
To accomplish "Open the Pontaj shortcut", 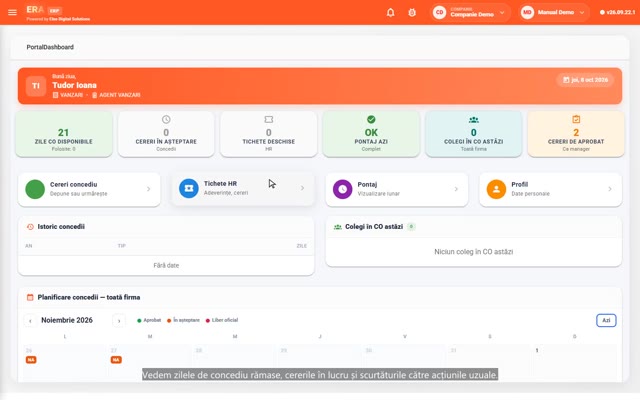I will [x=397, y=189].
